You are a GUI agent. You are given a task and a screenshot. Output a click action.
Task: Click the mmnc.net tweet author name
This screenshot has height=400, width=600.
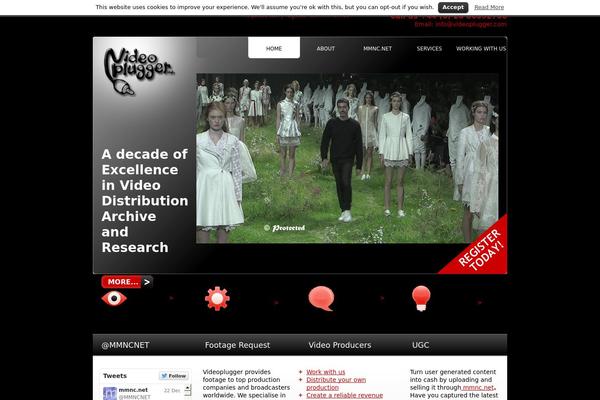[x=133, y=390]
